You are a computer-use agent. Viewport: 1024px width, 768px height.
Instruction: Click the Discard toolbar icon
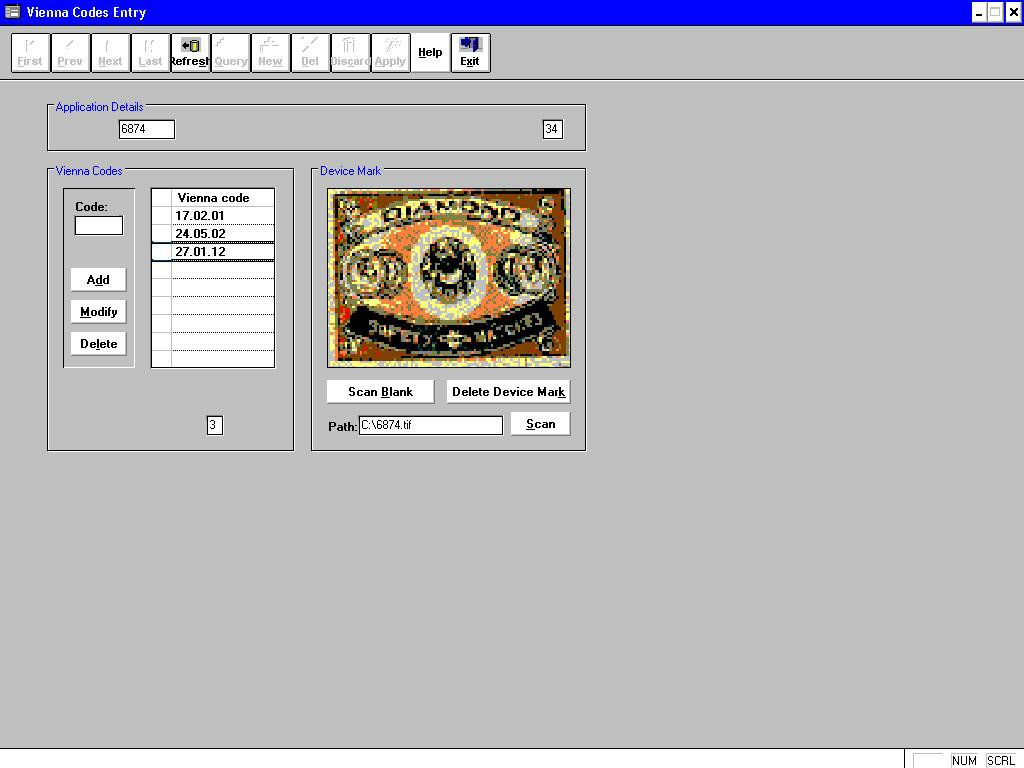tap(350, 52)
